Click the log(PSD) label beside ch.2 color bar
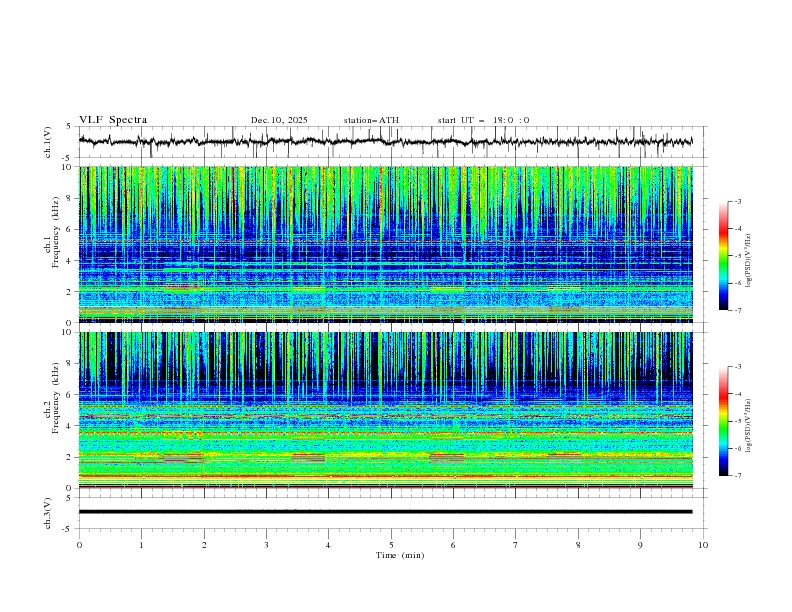The width and height of the screenshot is (792, 612). pos(749,426)
